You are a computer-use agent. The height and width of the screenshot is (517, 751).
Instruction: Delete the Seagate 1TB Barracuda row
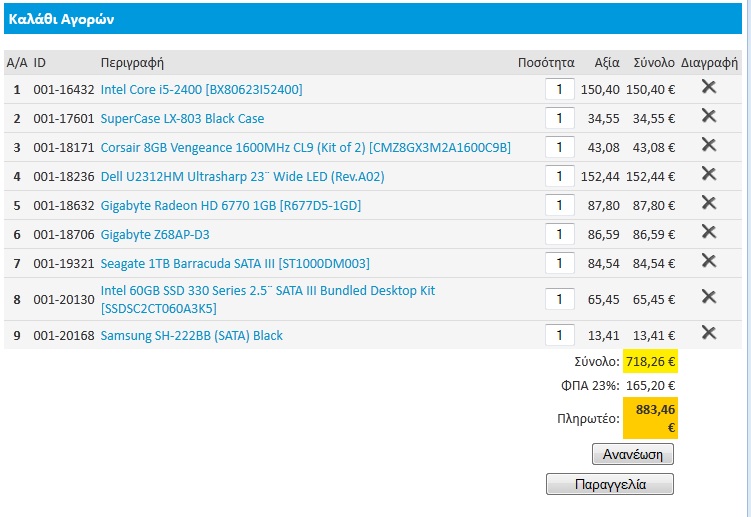(708, 261)
